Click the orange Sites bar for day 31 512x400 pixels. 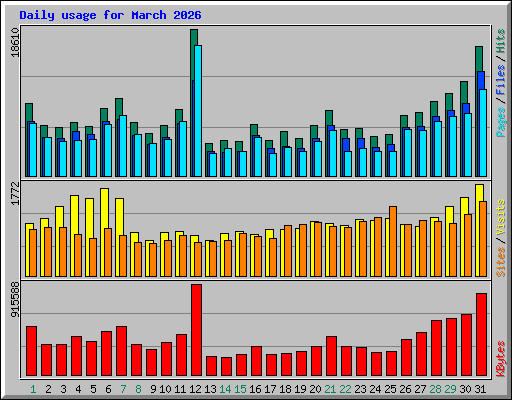(x=483, y=239)
